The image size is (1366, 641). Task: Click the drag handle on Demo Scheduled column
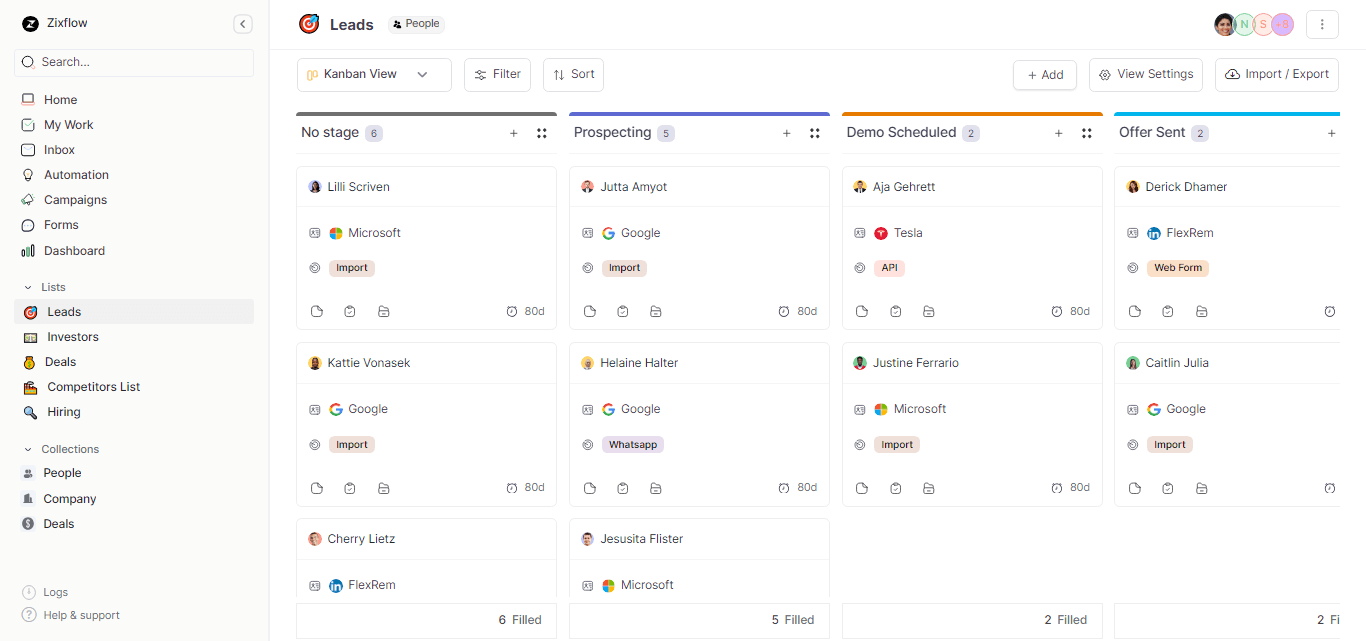click(1087, 132)
